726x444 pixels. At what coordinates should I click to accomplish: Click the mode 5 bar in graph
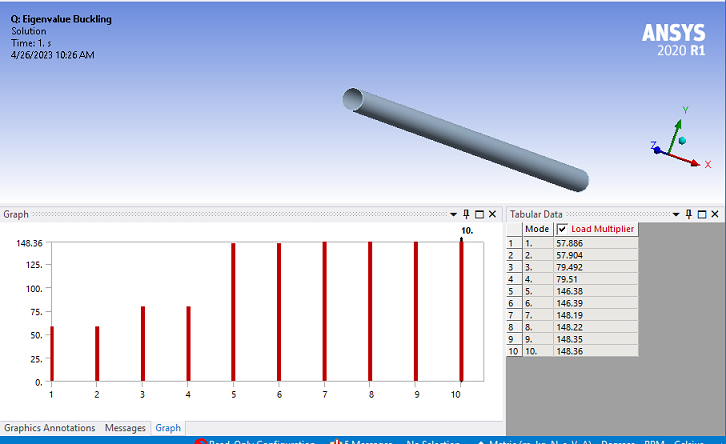tap(233, 312)
